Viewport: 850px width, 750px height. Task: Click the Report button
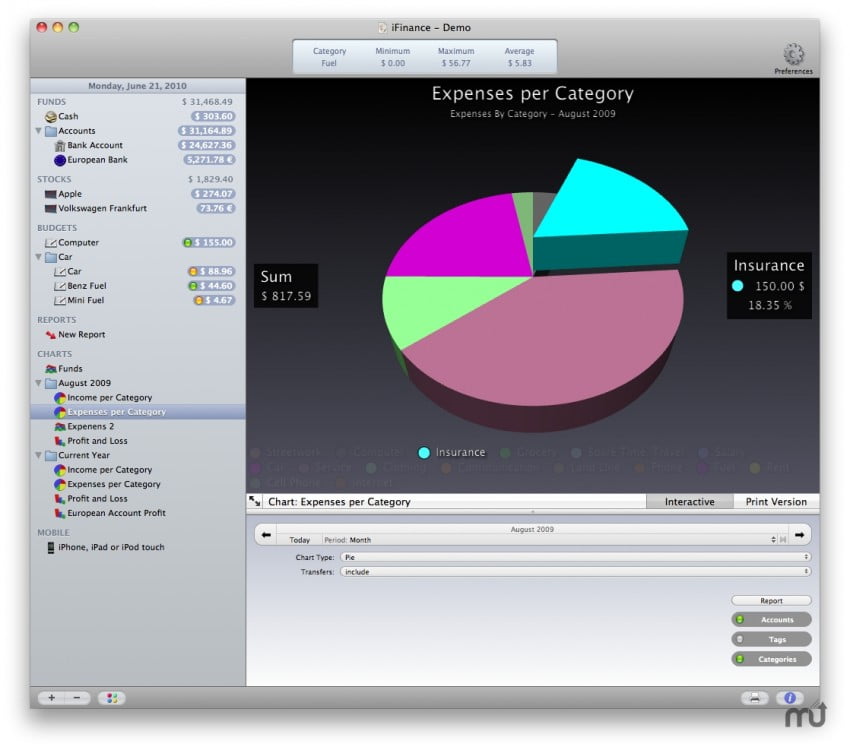(771, 601)
